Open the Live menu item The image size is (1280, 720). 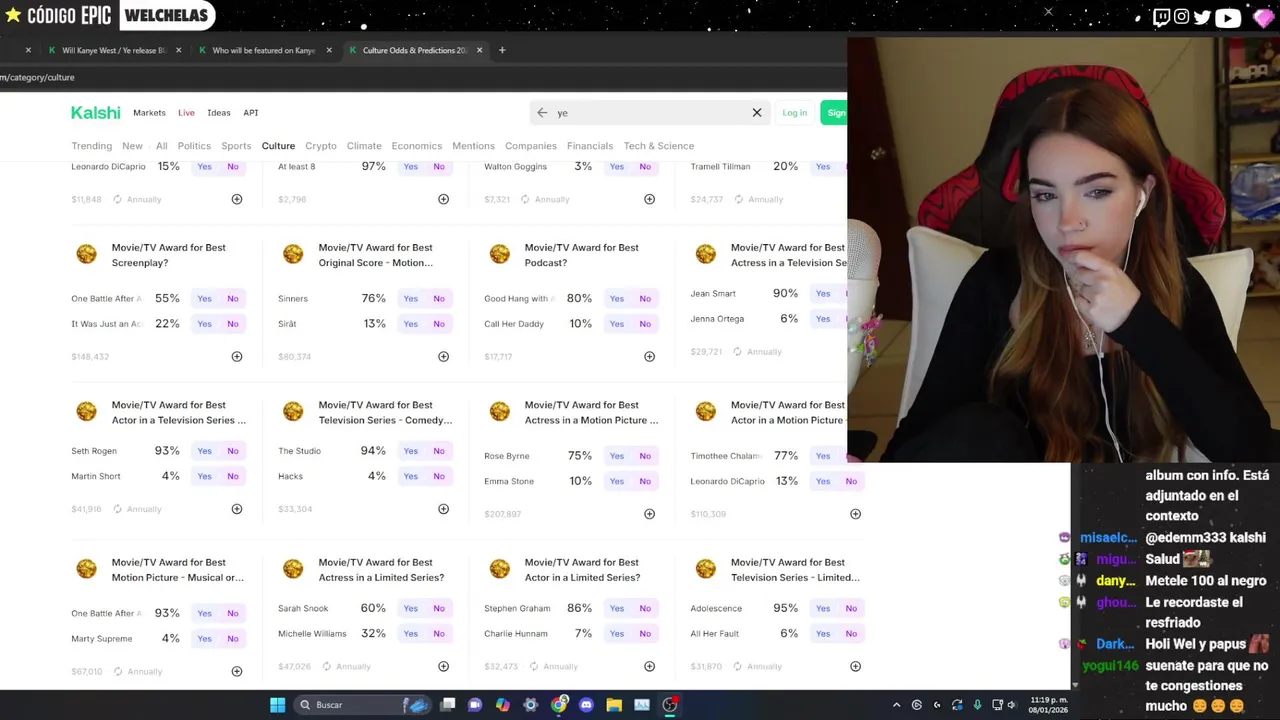click(x=186, y=113)
